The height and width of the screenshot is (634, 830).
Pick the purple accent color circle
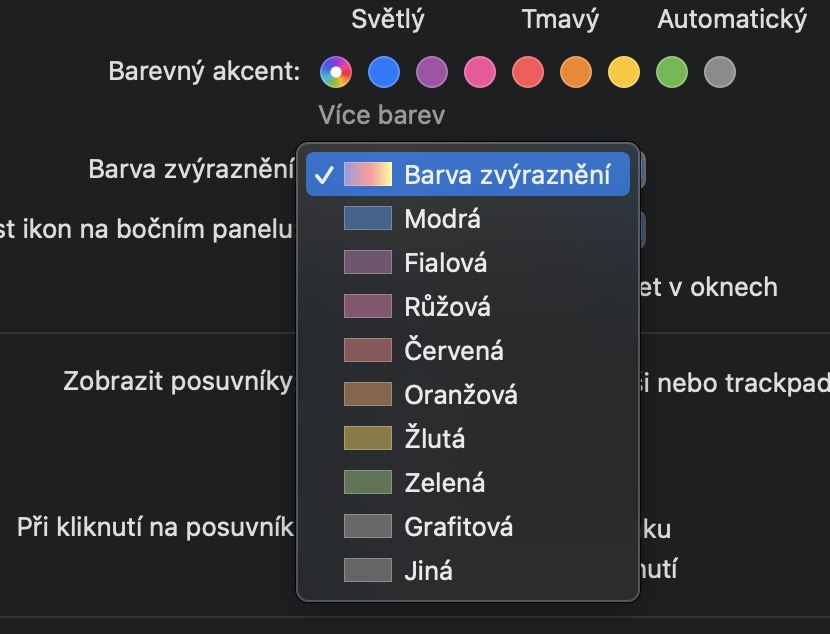pos(432,72)
